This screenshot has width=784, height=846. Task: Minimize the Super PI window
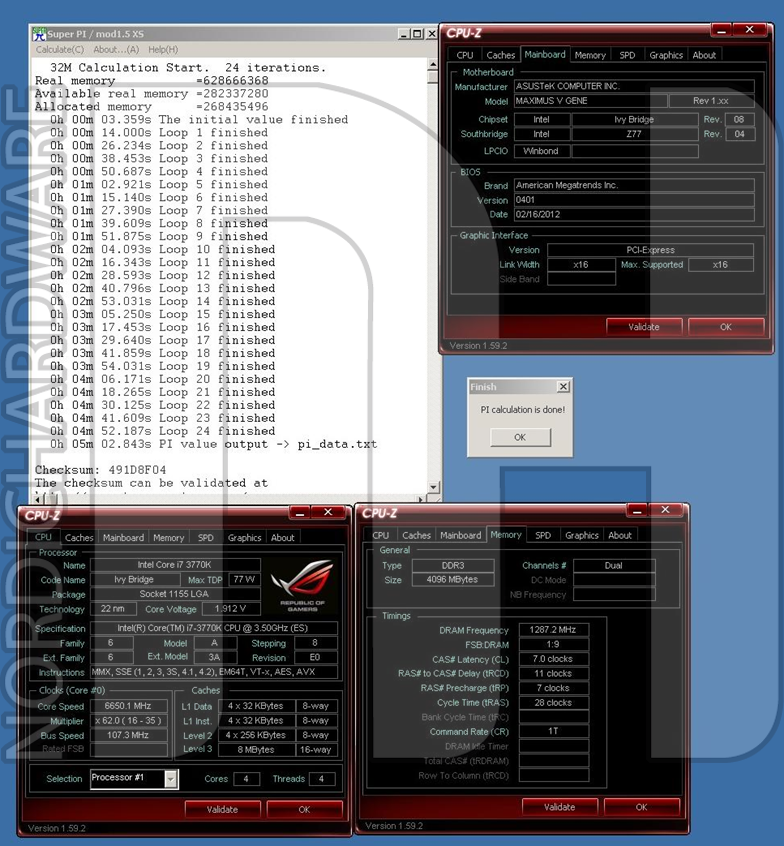[x=404, y=34]
